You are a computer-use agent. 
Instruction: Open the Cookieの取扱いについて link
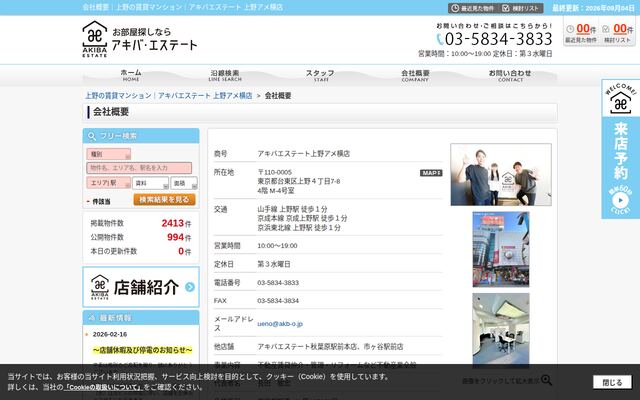click(x=103, y=387)
